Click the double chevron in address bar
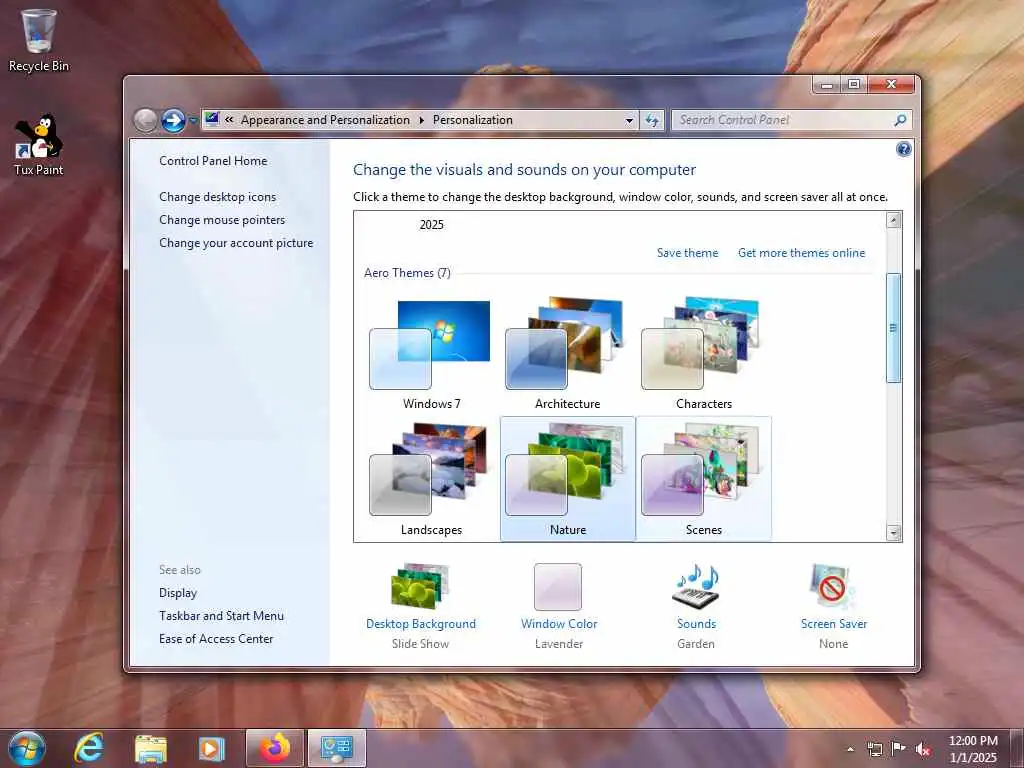The image size is (1024, 768). 229,120
